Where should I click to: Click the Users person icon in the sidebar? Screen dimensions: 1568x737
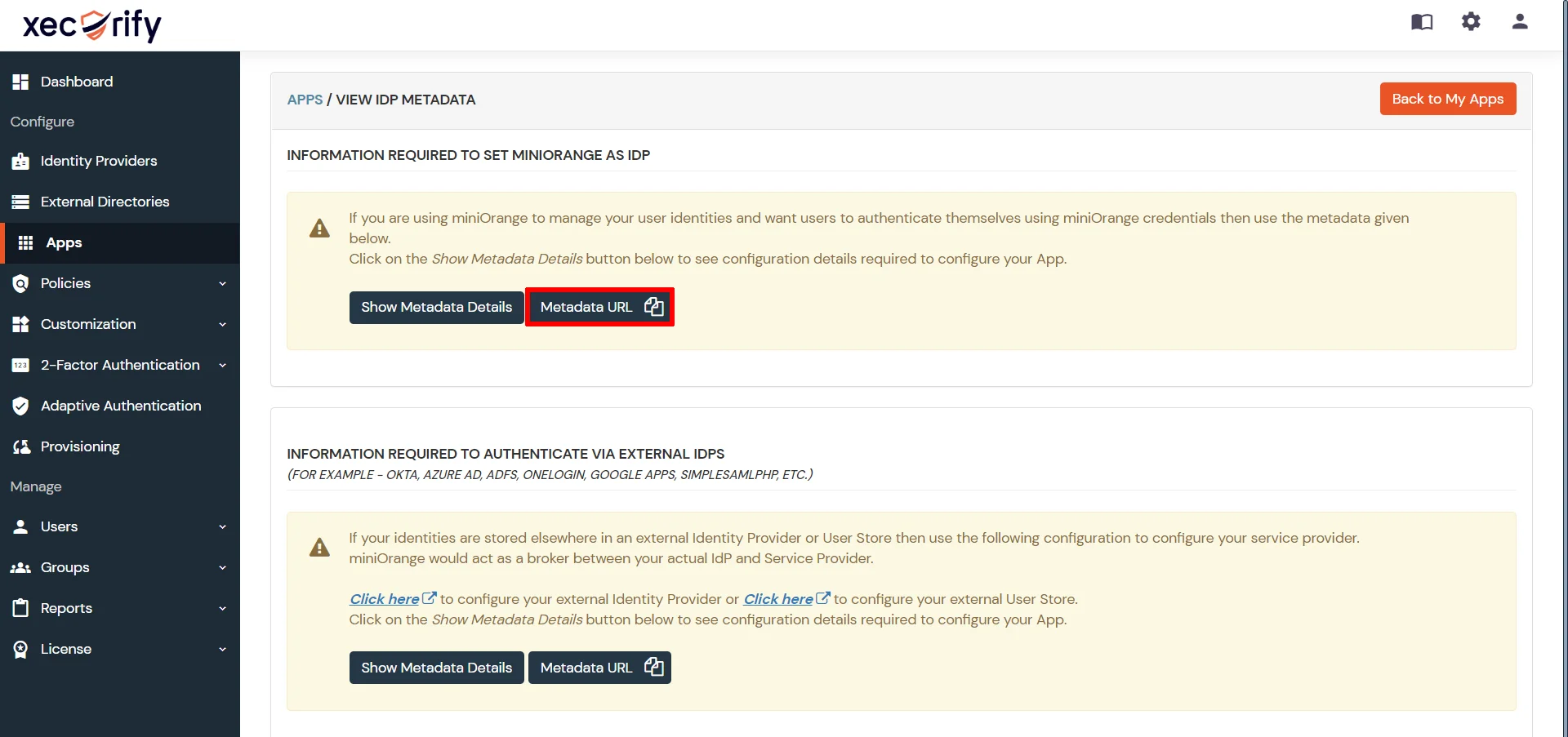tap(20, 526)
